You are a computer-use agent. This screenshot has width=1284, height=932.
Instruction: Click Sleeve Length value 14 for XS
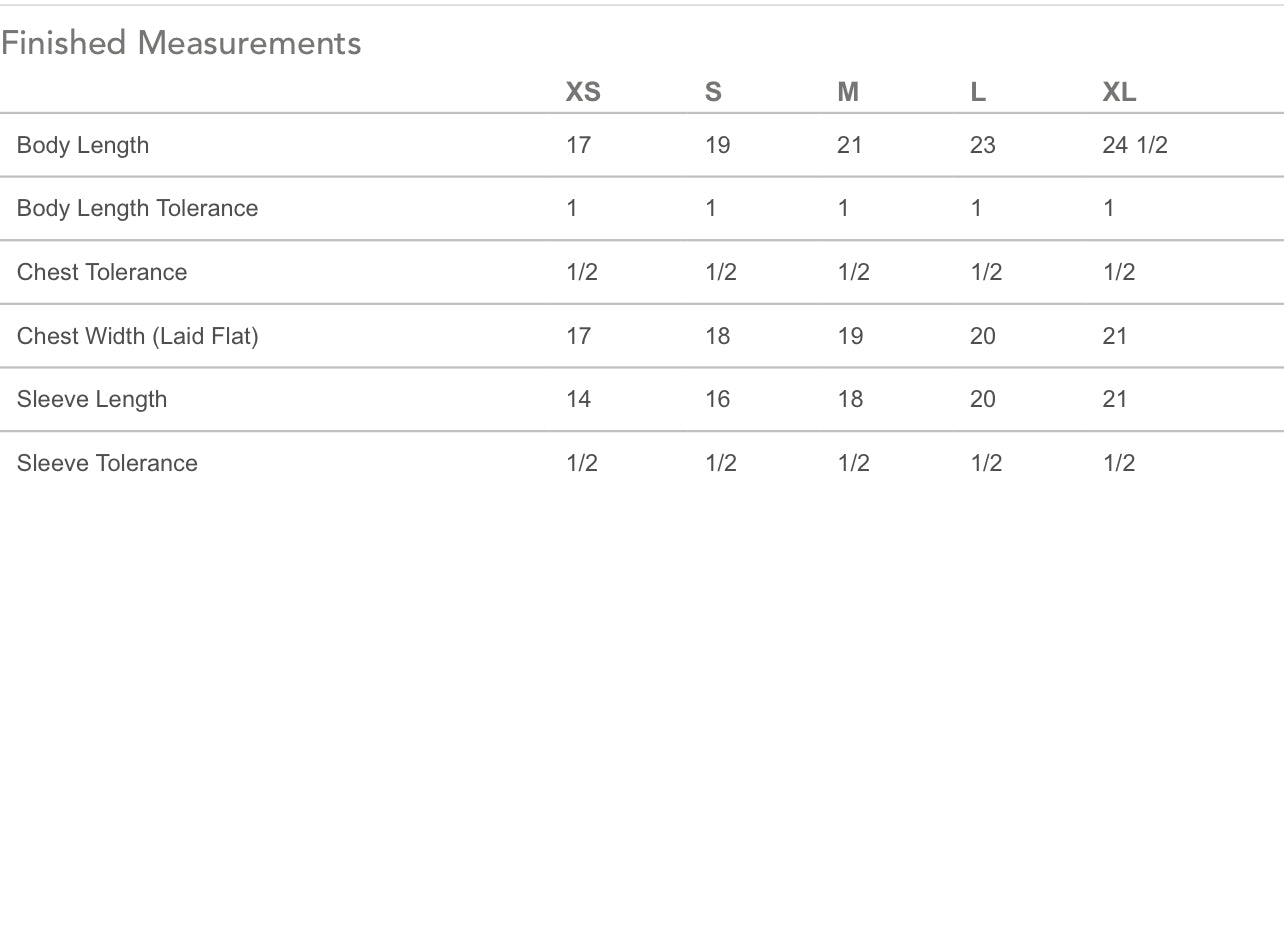pyautogui.click(x=578, y=399)
